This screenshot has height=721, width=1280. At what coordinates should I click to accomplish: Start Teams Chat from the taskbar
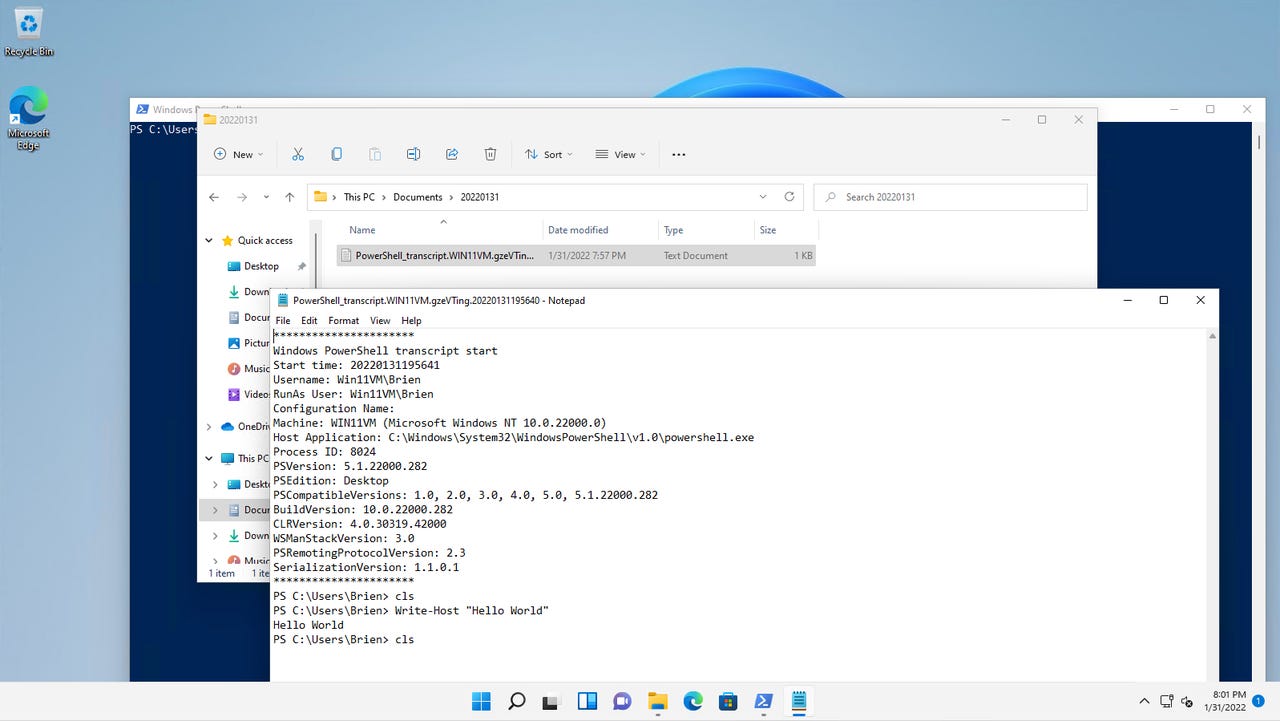[622, 701]
